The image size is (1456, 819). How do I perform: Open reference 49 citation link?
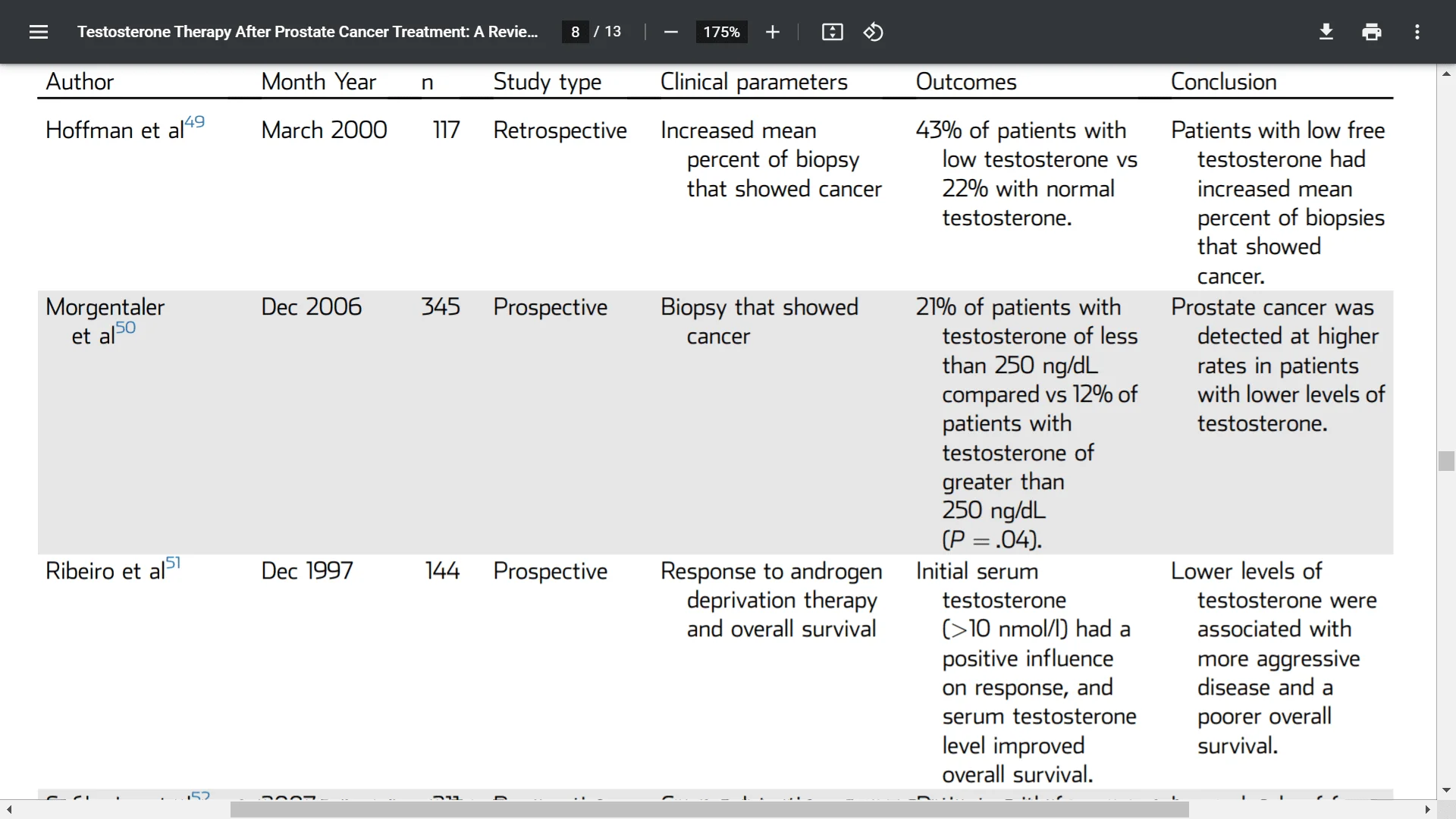195,122
